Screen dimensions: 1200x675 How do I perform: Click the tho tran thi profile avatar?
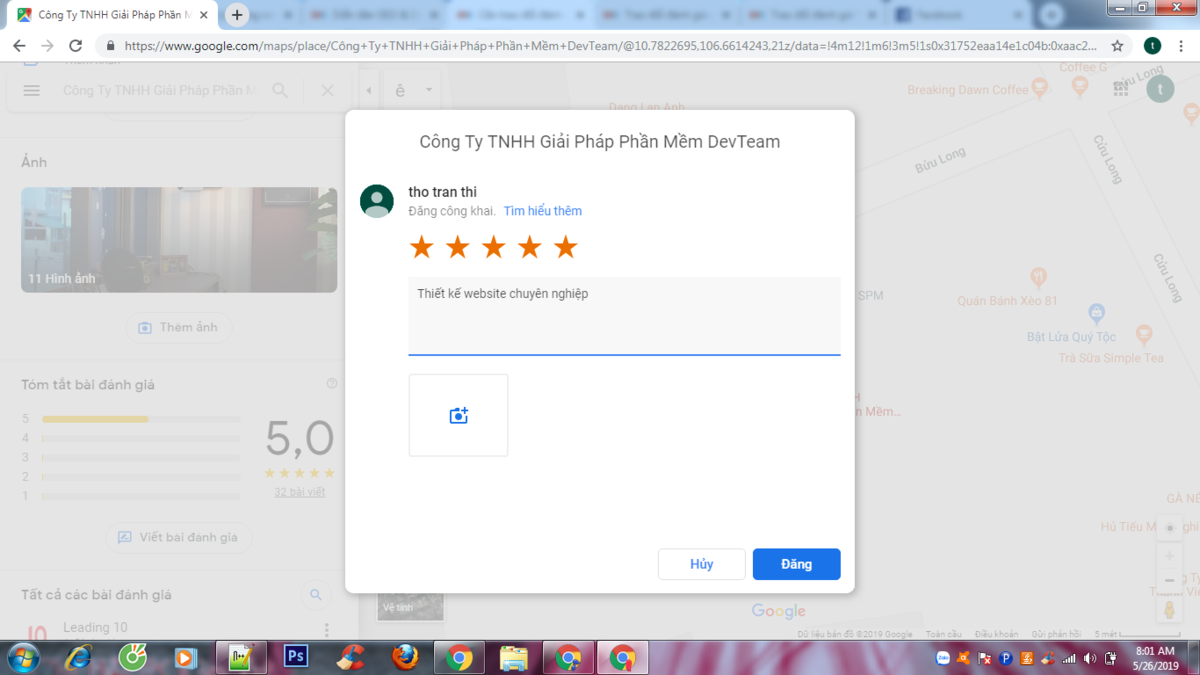tap(377, 201)
